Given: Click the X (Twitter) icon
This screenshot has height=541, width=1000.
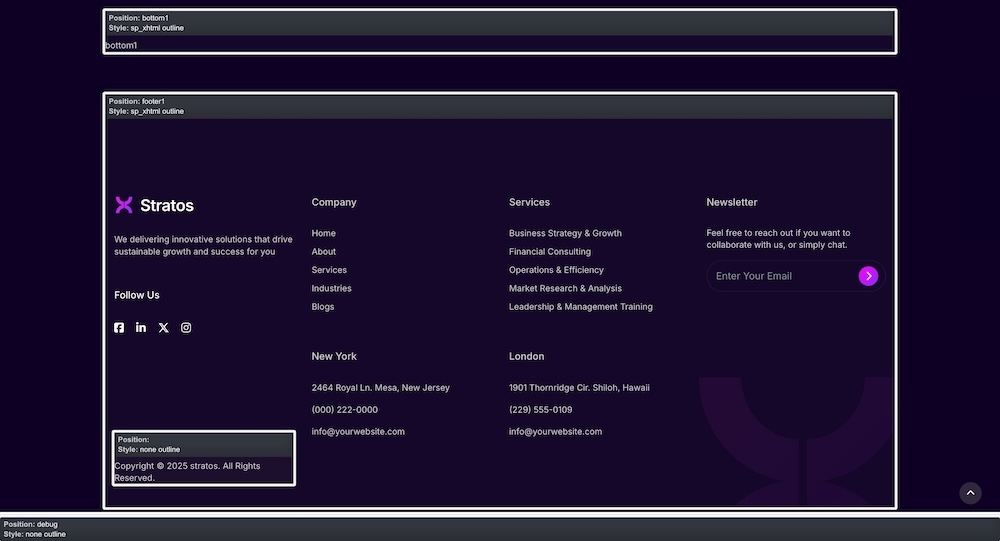Looking at the screenshot, I should (164, 328).
